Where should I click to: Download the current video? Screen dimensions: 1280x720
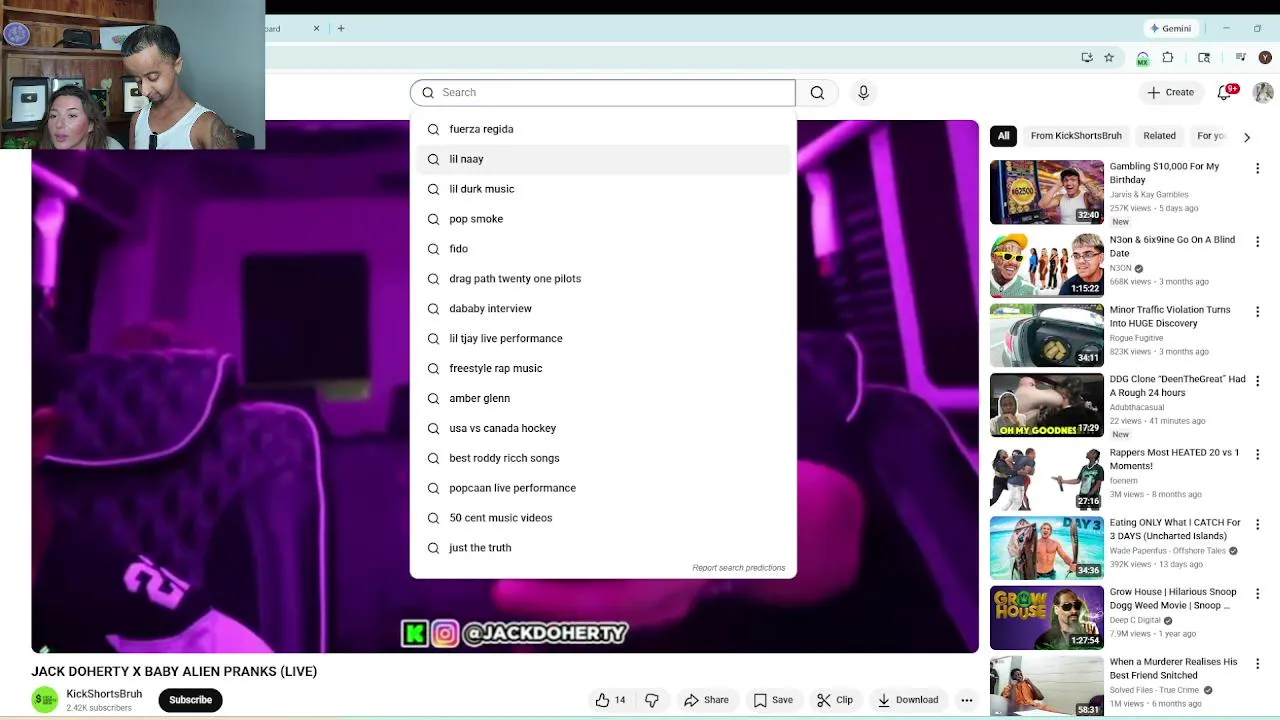[908, 700]
